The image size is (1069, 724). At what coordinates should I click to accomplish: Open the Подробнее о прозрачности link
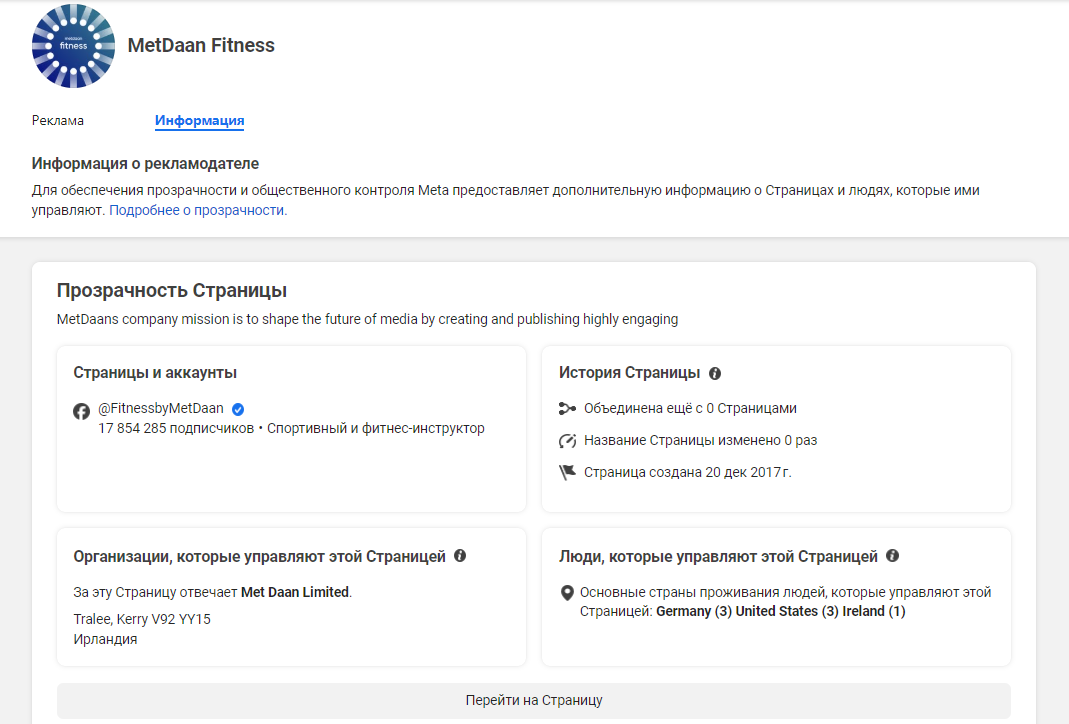coord(198,210)
